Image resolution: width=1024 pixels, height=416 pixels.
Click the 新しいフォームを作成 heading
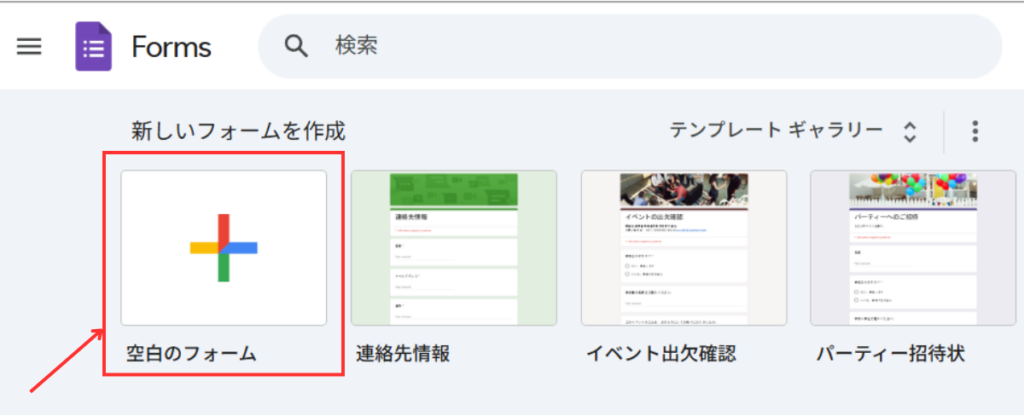pyautogui.click(x=238, y=131)
